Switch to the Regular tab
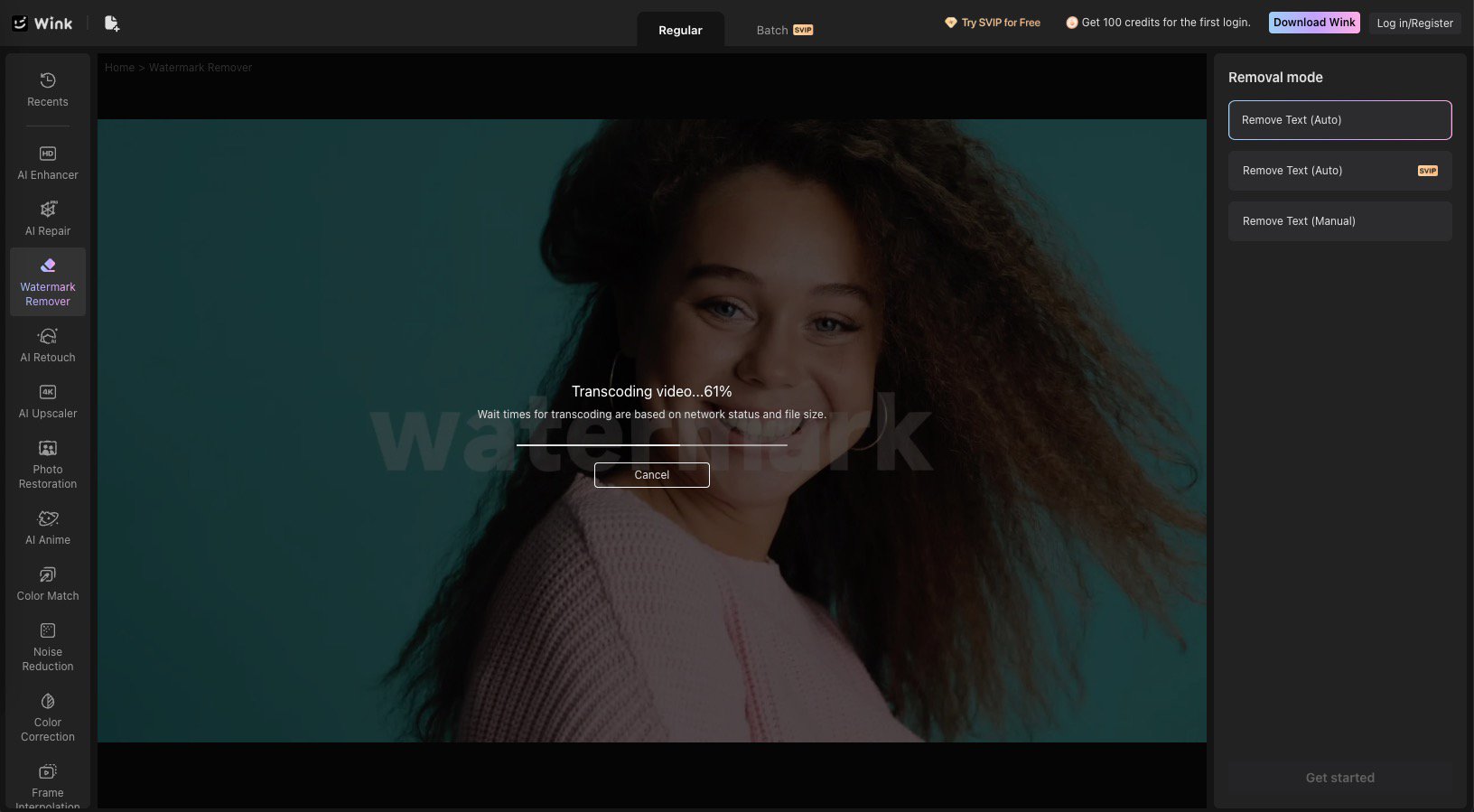 click(x=680, y=30)
